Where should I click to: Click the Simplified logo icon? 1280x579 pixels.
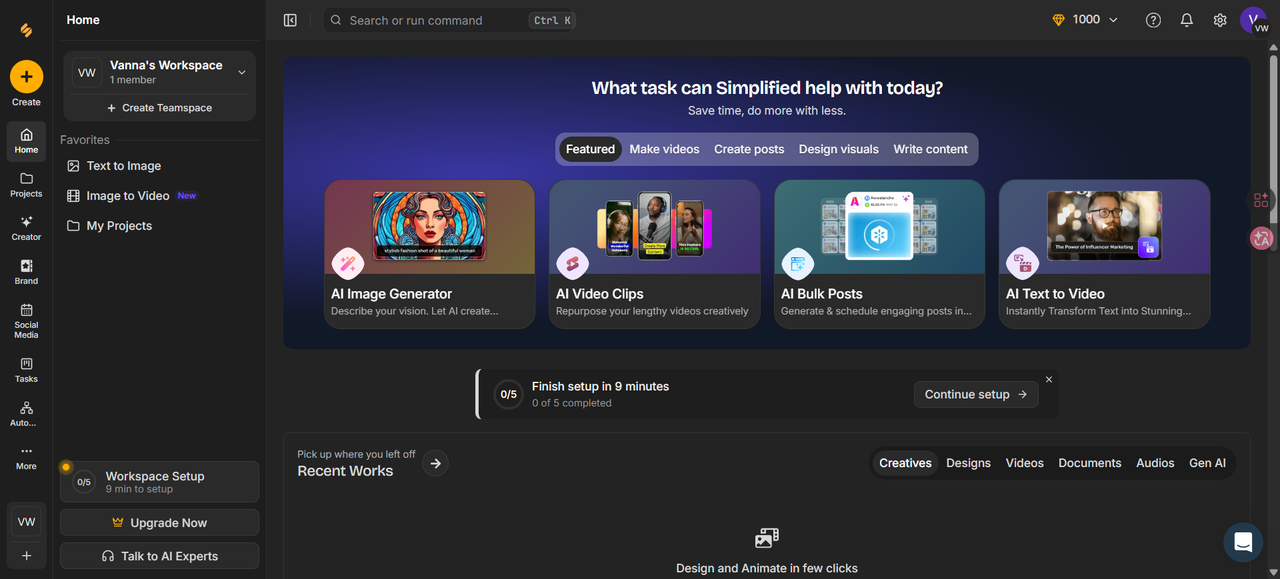point(26,30)
